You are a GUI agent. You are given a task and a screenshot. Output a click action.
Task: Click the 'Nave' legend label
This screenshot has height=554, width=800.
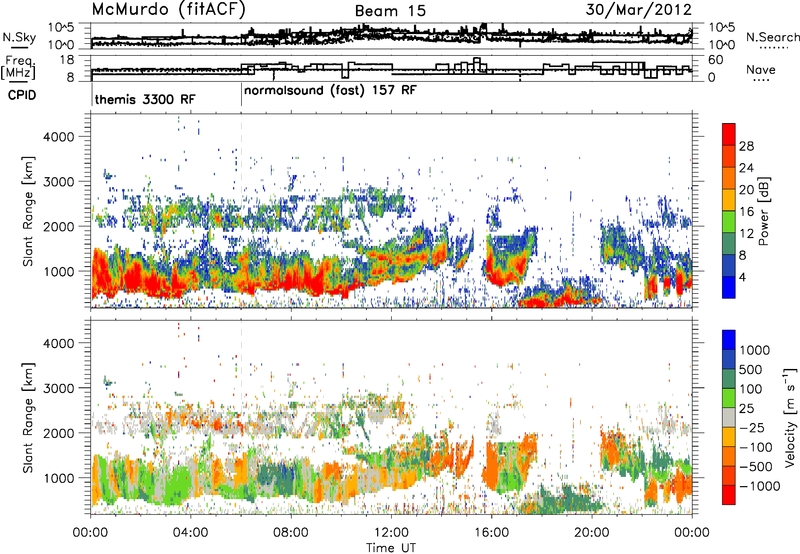pyautogui.click(x=761, y=69)
